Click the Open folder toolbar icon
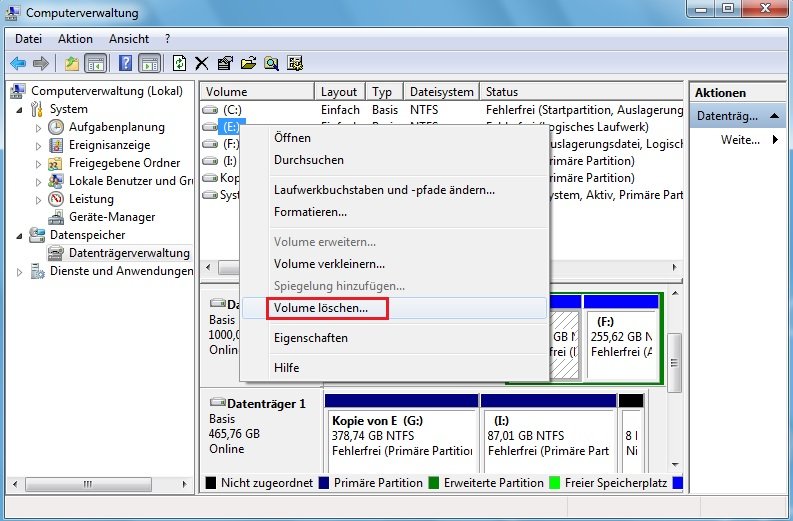Viewport: 793px width, 521px height. (x=248, y=63)
